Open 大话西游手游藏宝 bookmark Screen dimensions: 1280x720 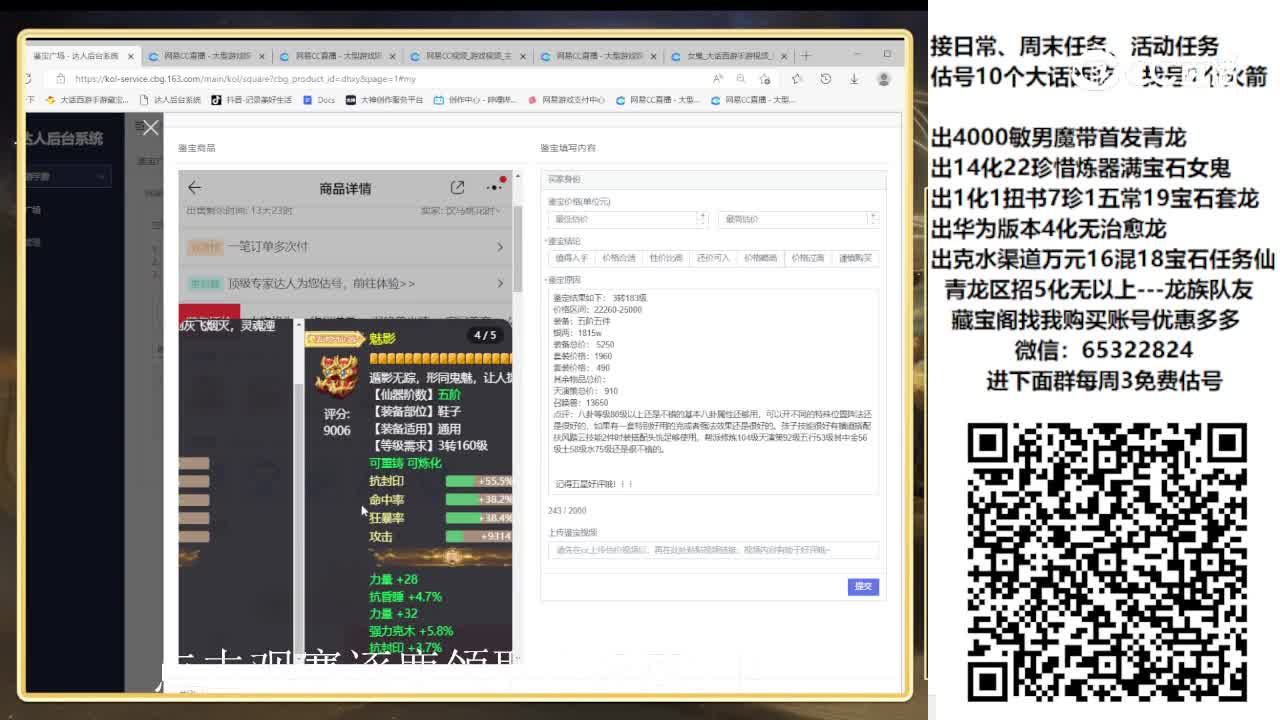87,100
